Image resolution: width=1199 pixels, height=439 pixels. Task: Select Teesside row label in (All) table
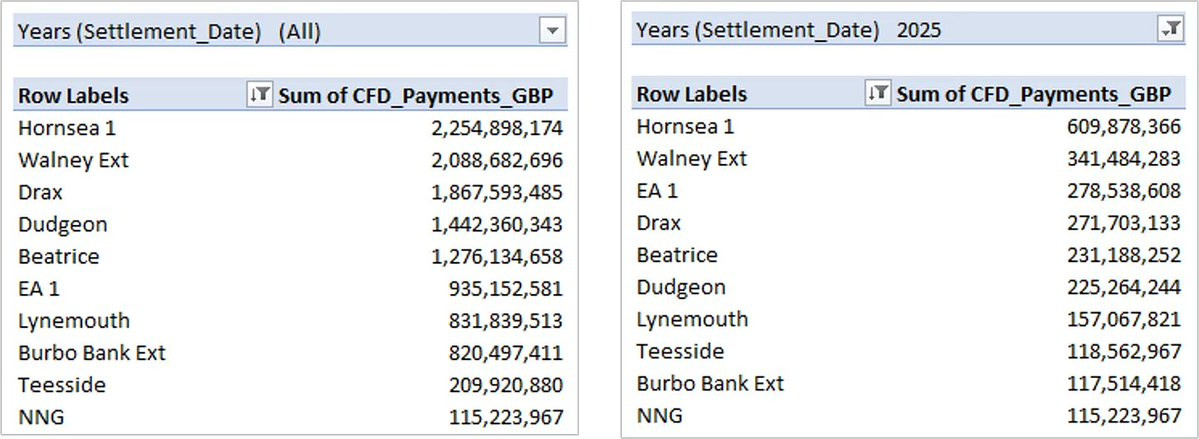[x=62, y=385]
